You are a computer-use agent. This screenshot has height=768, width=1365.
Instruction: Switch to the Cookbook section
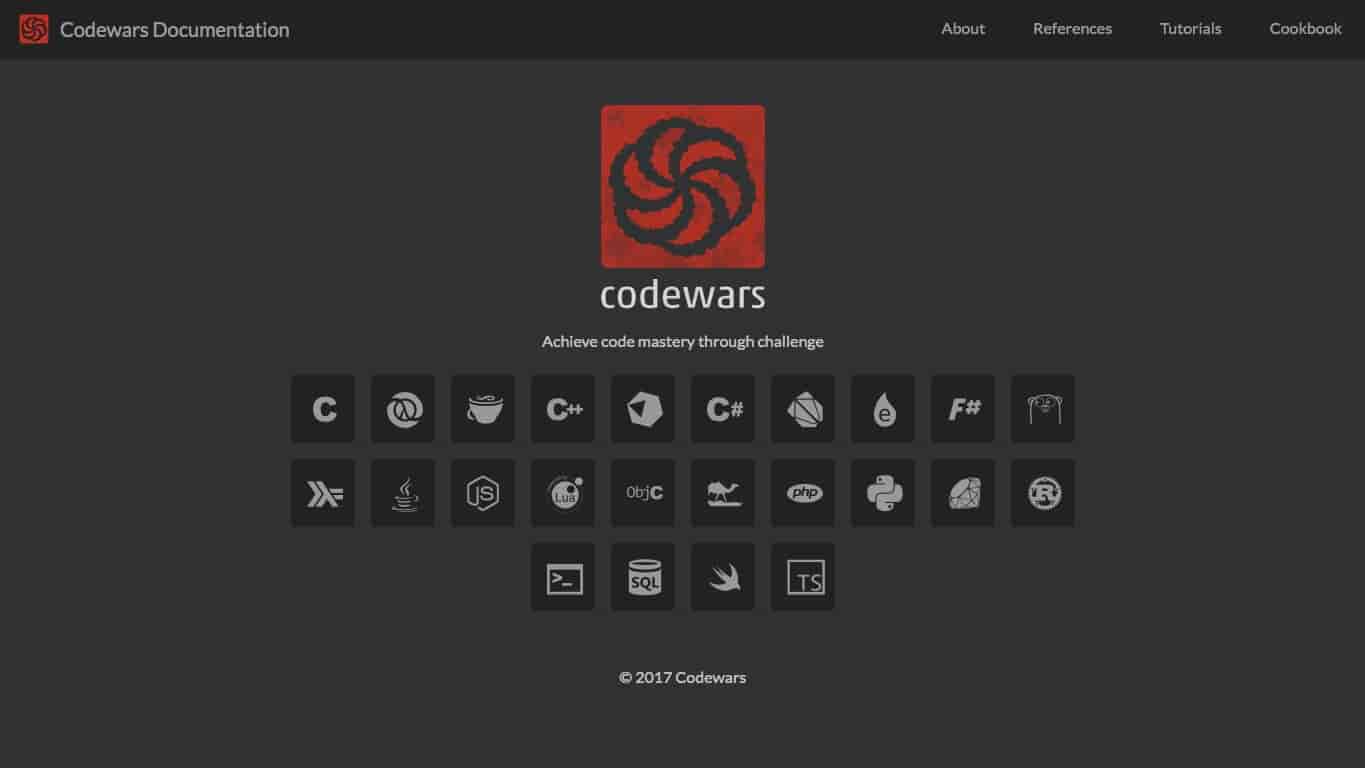[1305, 29]
